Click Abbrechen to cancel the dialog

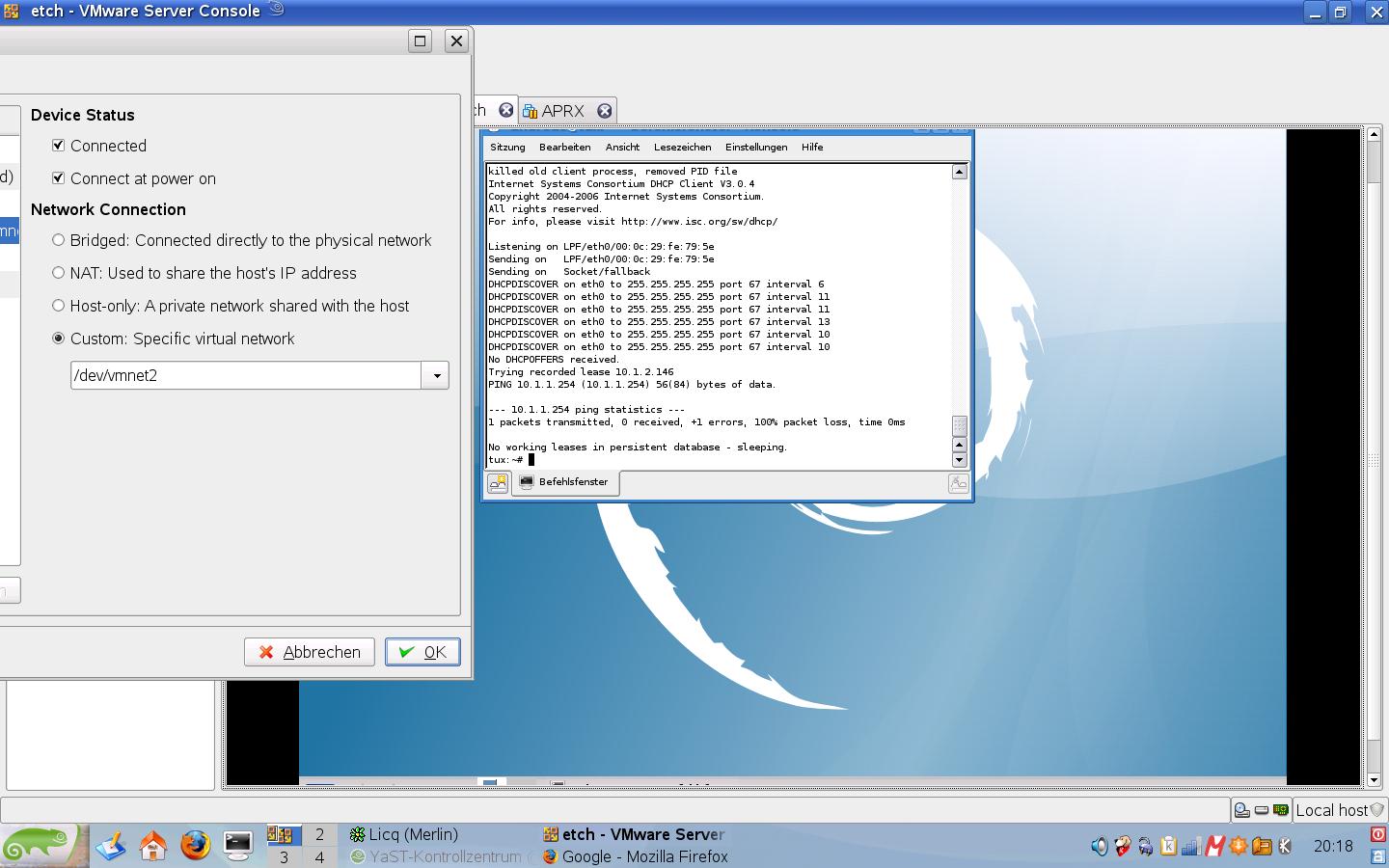[x=310, y=652]
